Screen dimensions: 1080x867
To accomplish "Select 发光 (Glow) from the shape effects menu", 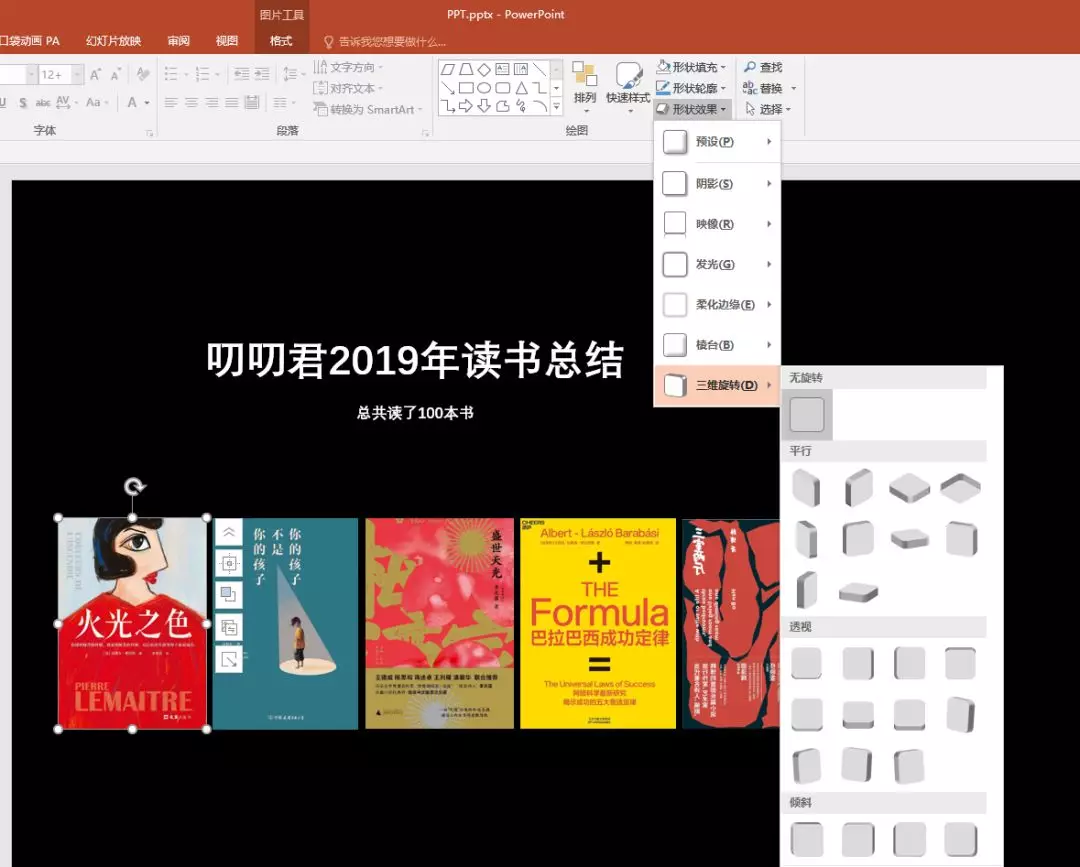I will (x=717, y=264).
